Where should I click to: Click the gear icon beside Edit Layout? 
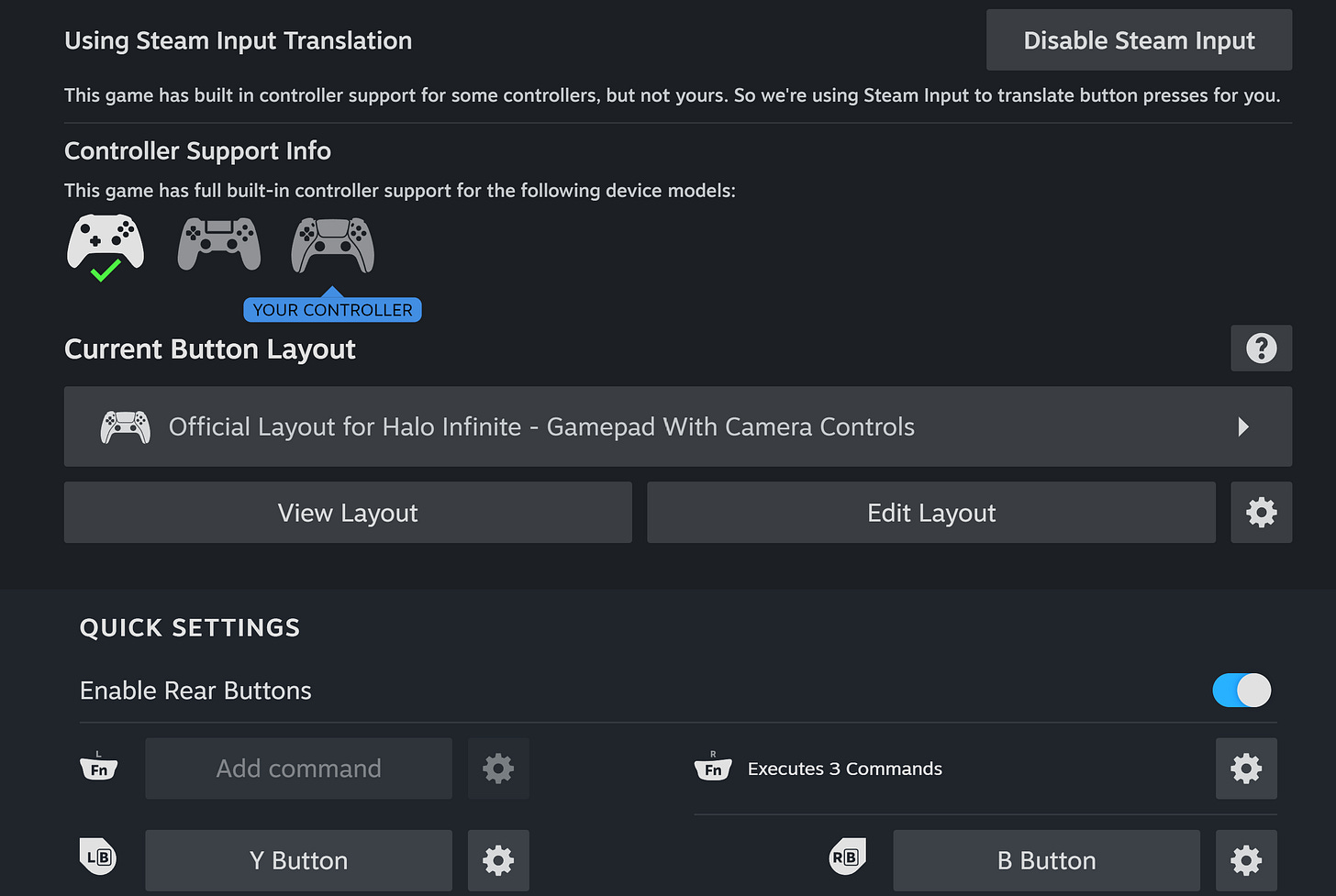1261,513
